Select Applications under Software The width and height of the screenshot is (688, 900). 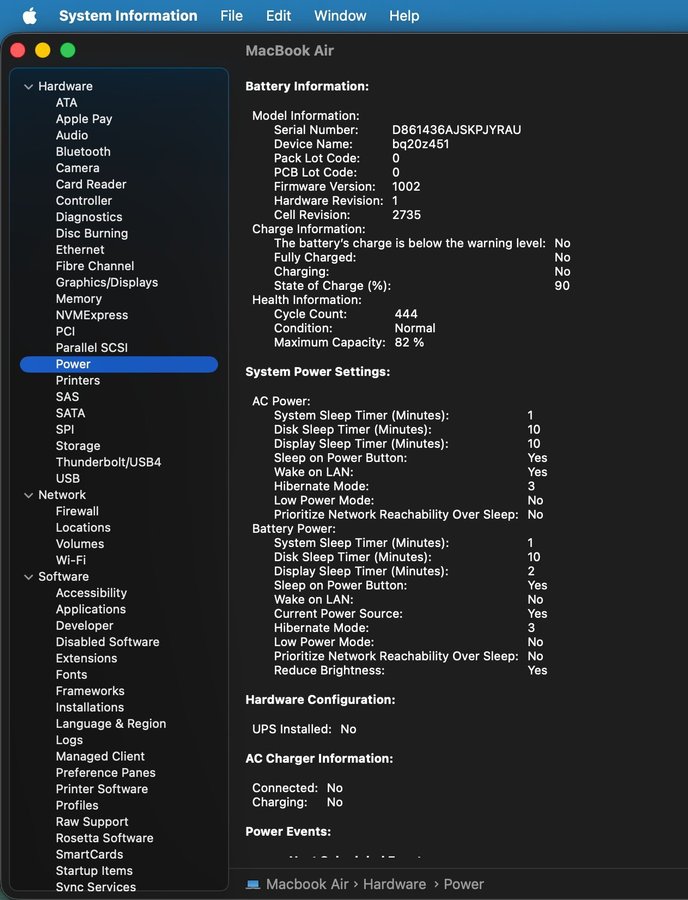click(x=91, y=609)
